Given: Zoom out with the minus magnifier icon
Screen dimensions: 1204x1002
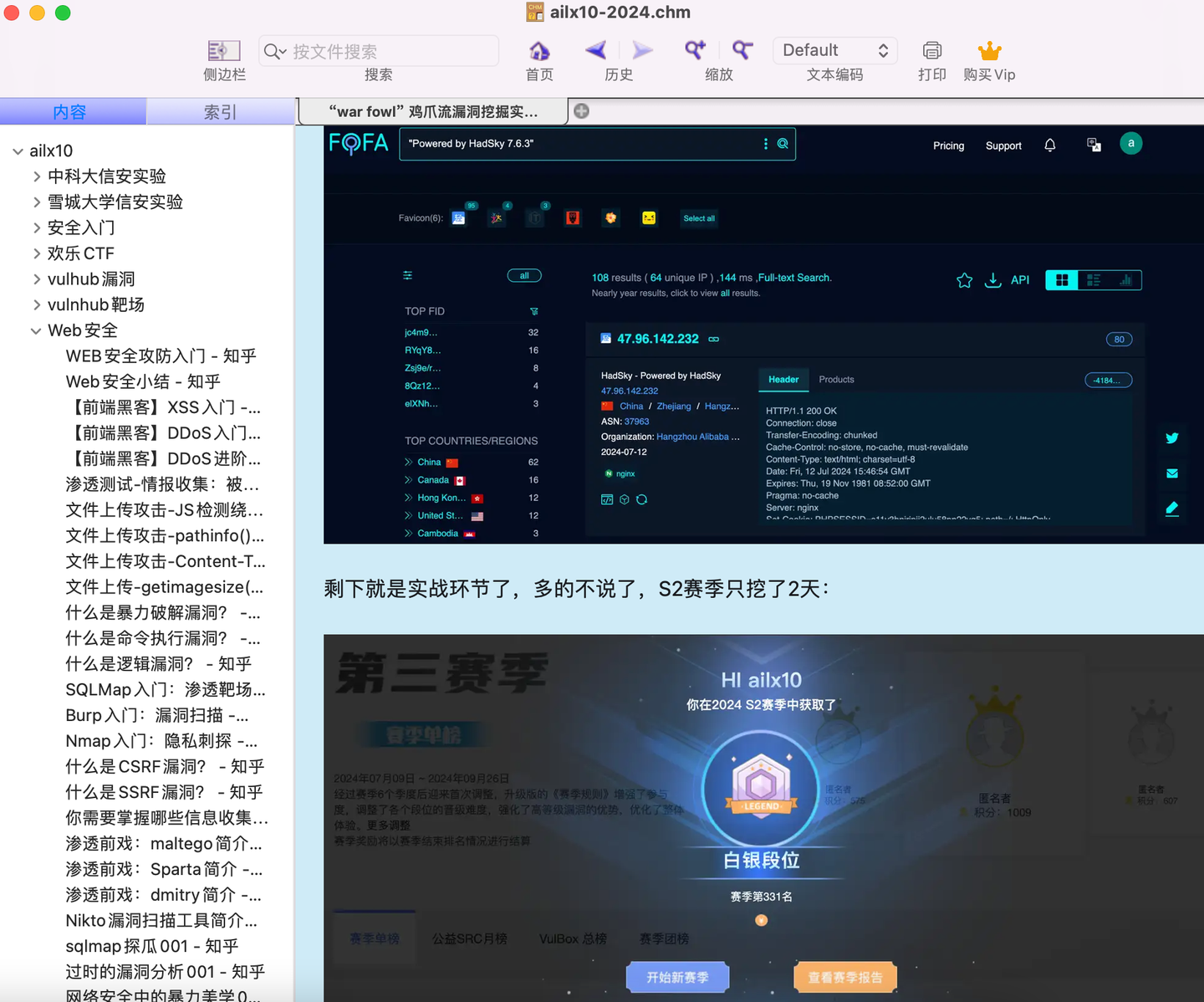Looking at the screenshot, I should tap(741, 50).
